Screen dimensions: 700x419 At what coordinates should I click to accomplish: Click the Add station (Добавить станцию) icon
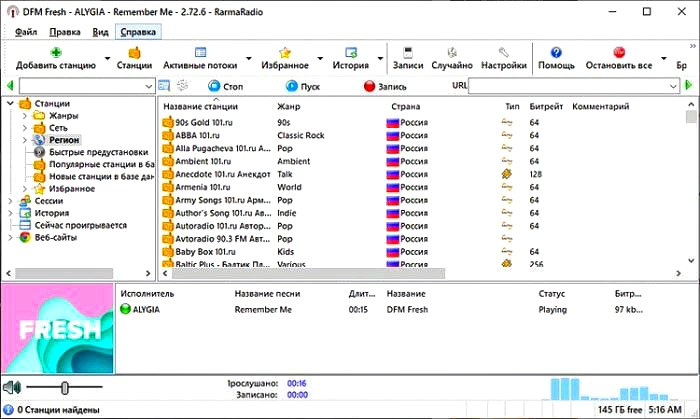click(56, 53)
